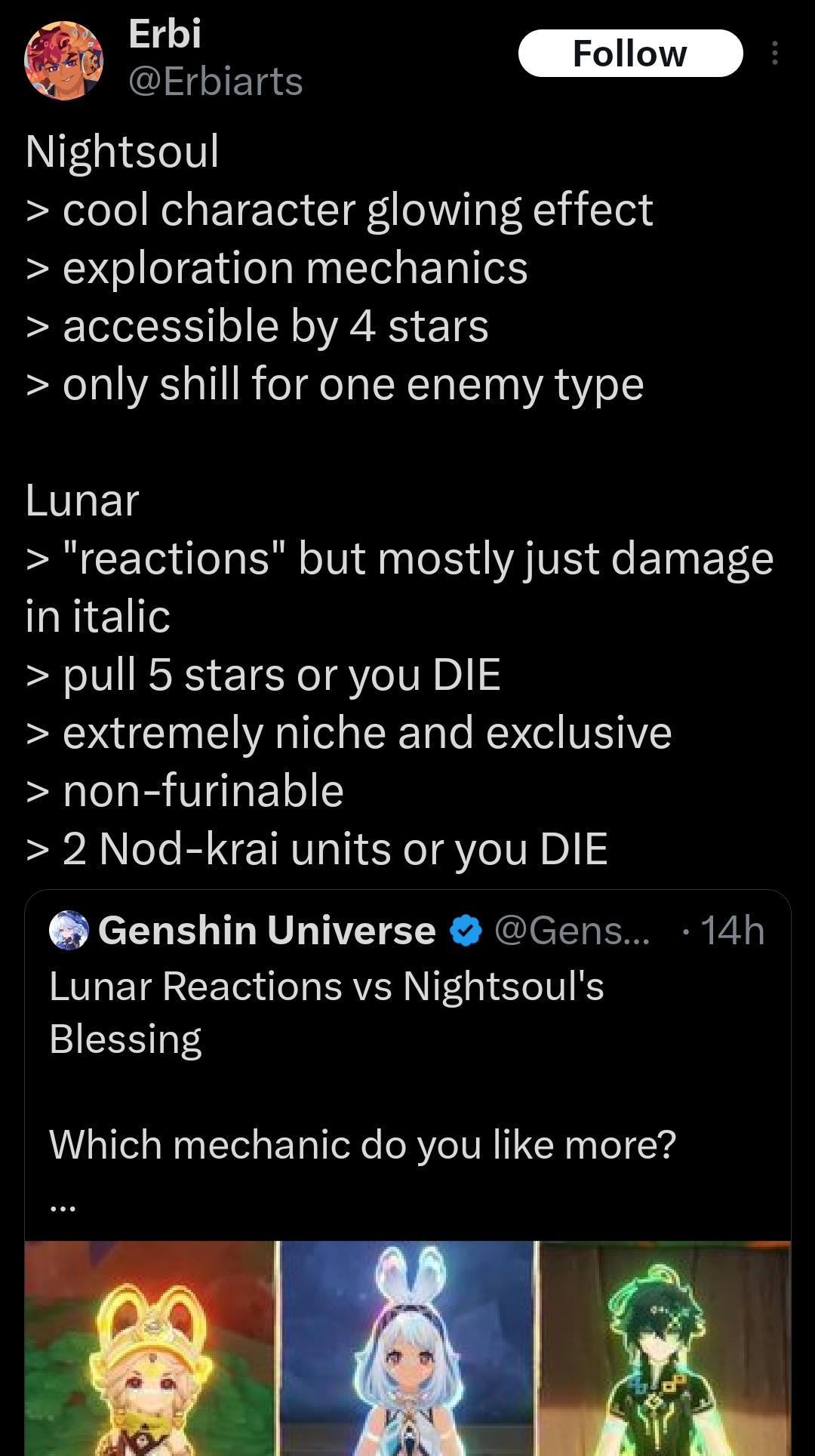815x1456 pixels.
Task: Click the blue verified badge icon
Action: coord(466,930)
